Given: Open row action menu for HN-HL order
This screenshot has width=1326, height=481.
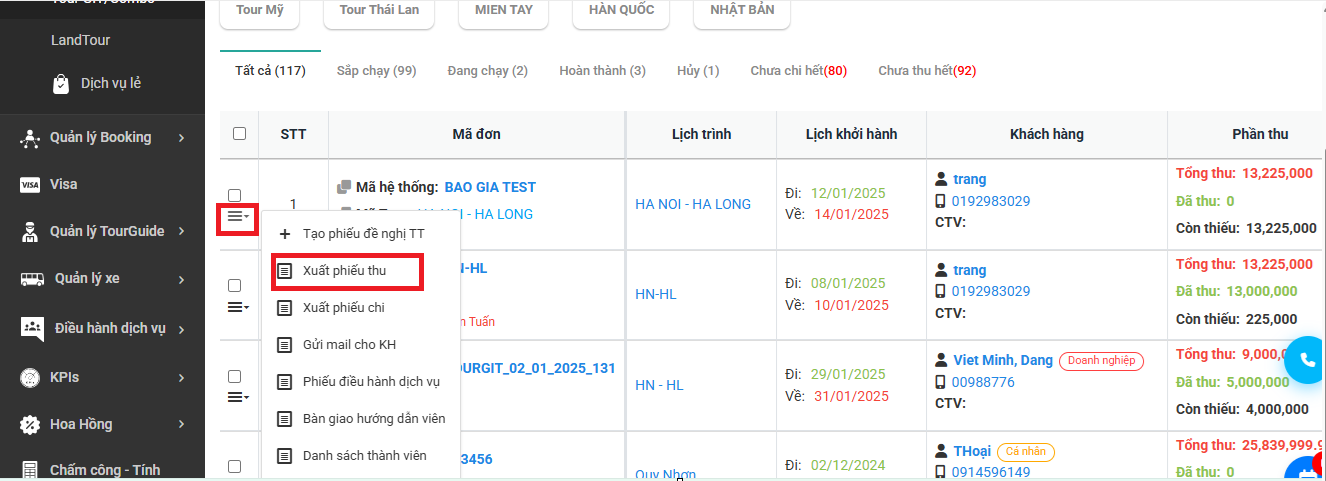Looking at the screenshot, I should tap(237, 307).
